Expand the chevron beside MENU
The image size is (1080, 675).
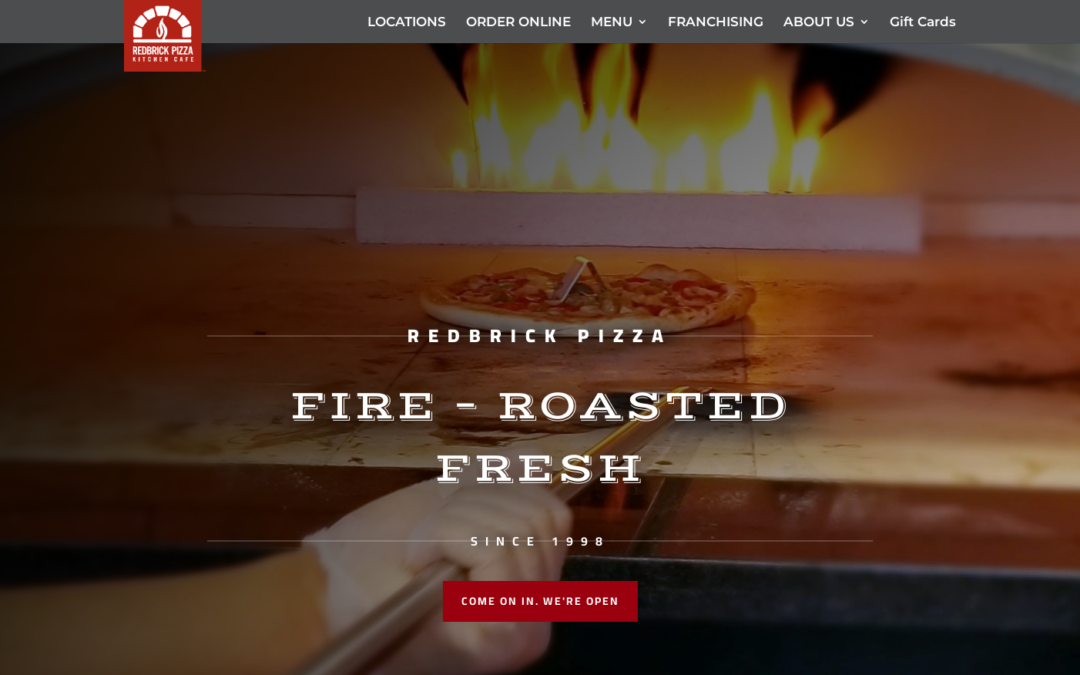click(643, 22)
